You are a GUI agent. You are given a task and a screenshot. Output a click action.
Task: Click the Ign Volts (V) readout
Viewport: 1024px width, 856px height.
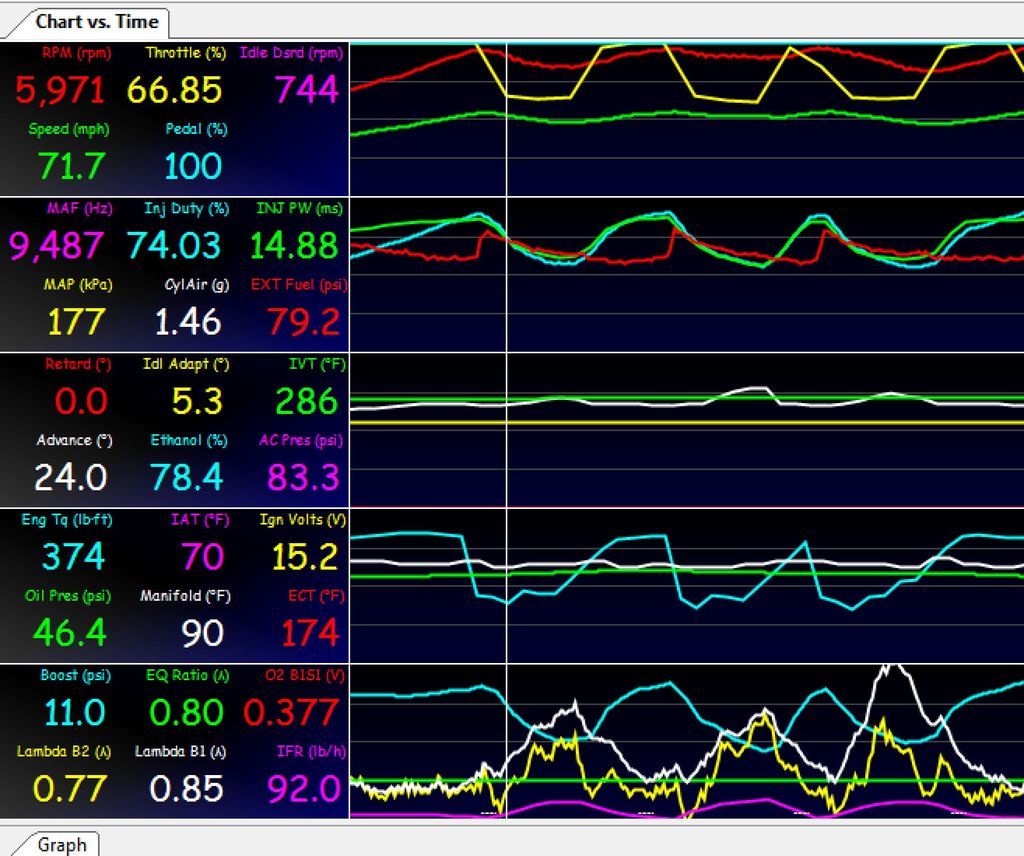coord(300,556)
